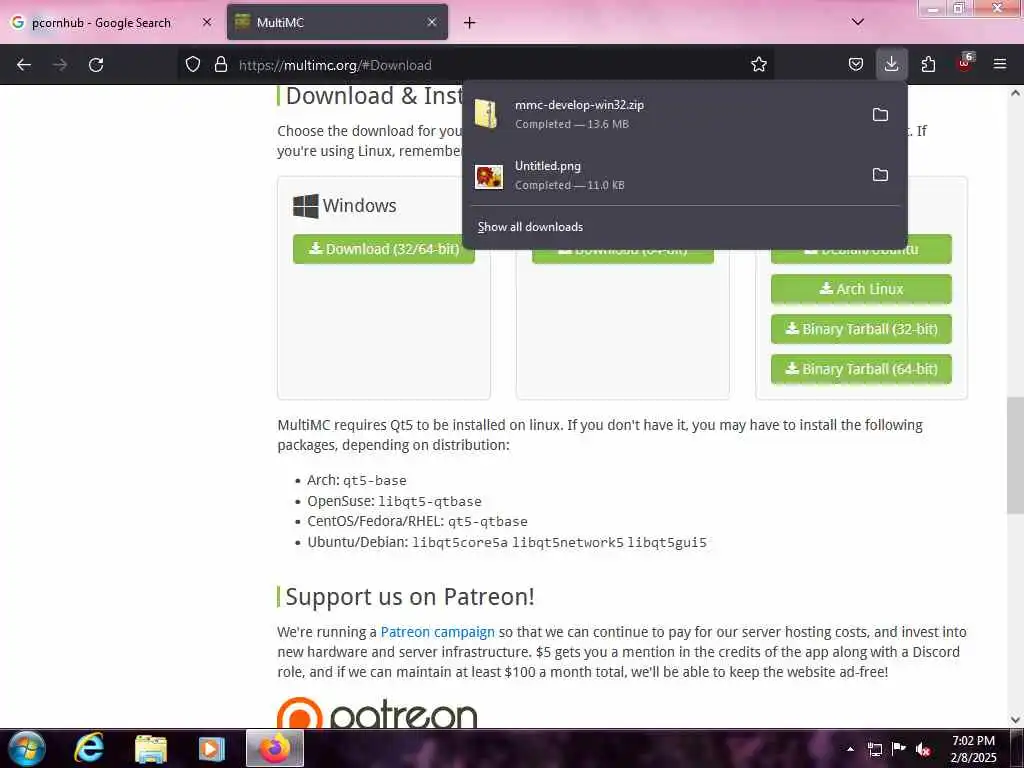Open the Extensions puzzle icon

tap(928, 65)
